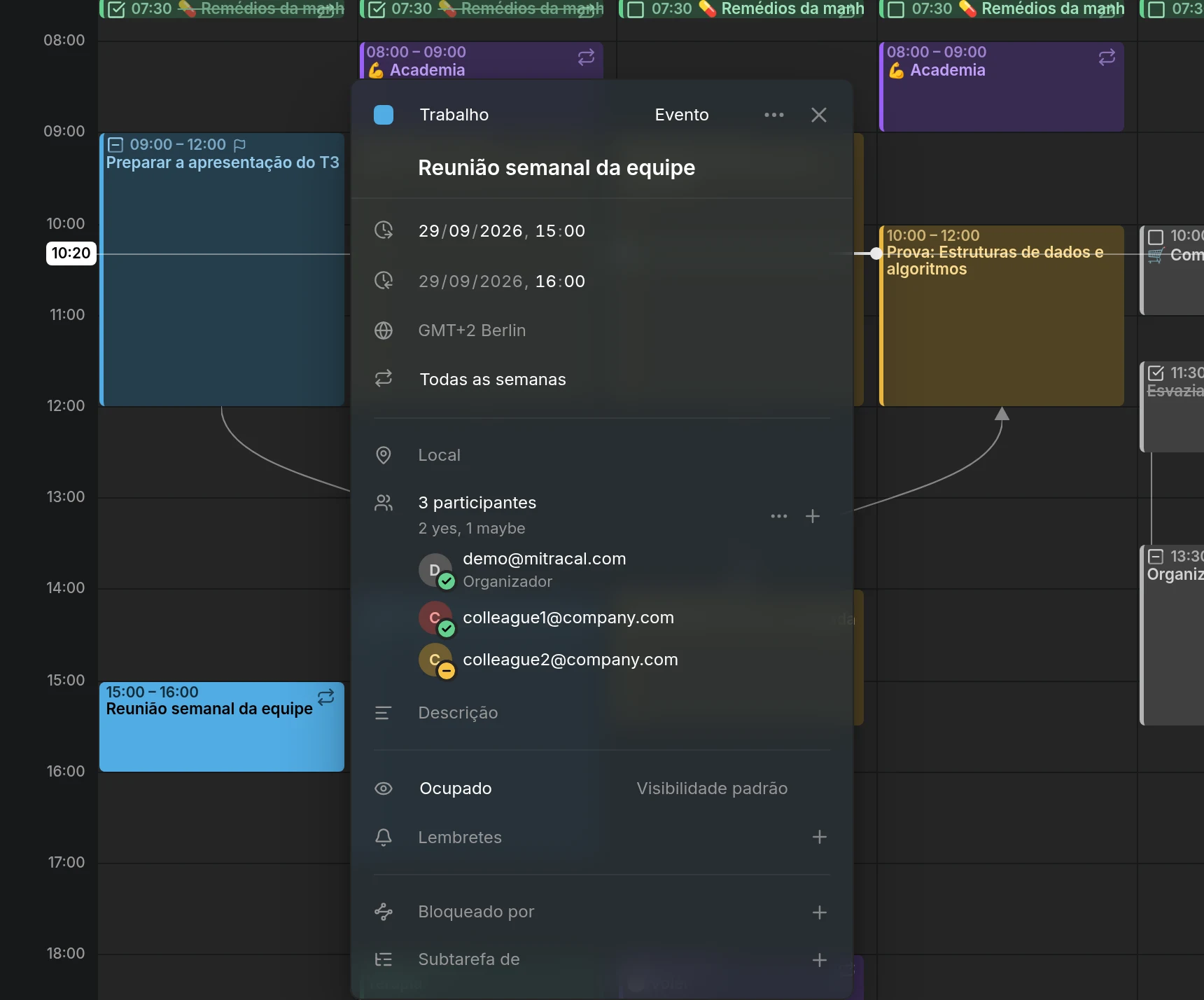Check the unchecked Remédios task above the Prova event

point(896,10)
